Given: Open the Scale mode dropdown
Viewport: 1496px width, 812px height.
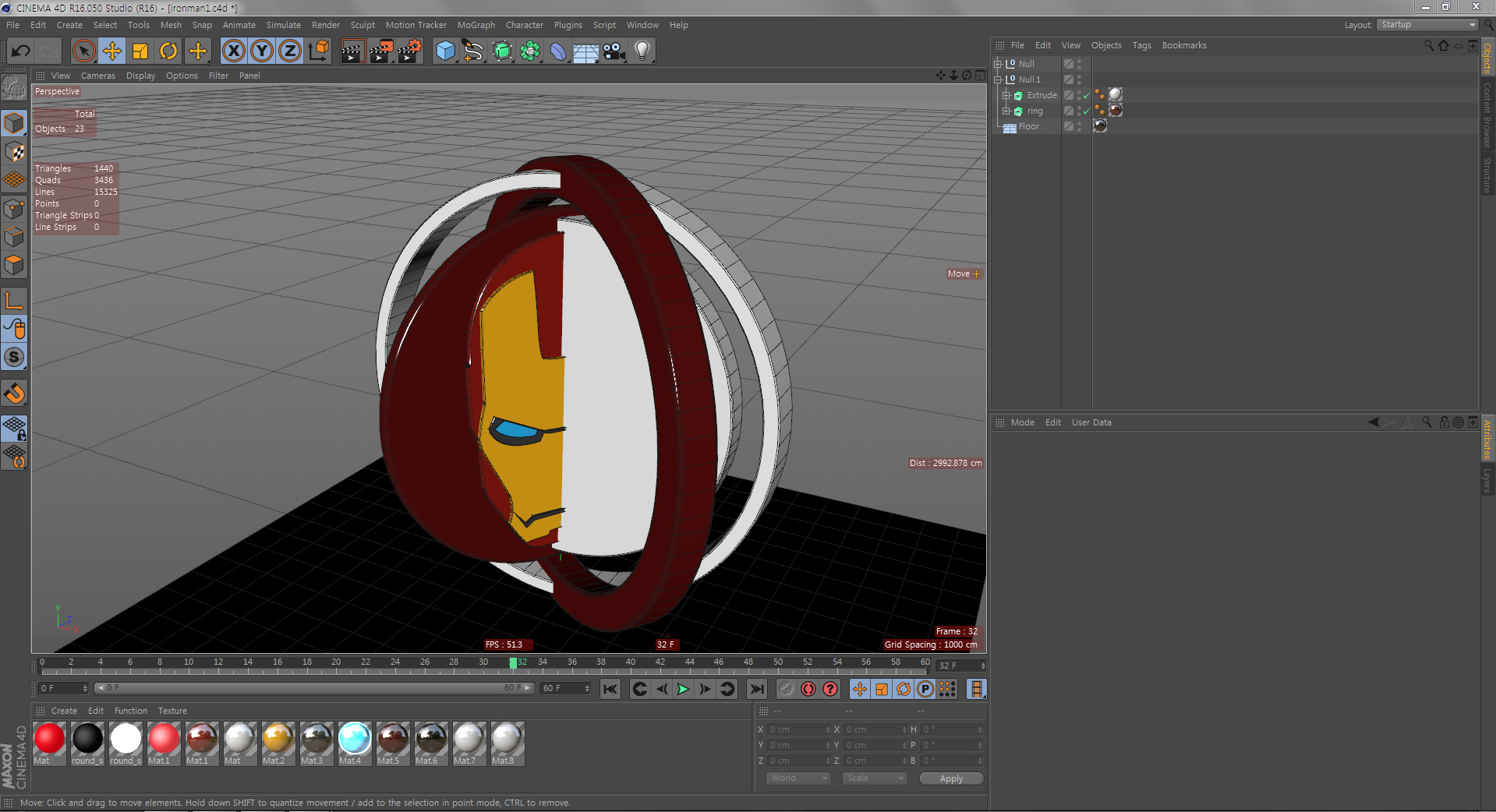Looking at the screenshot, I should click(x=875, y=778).
